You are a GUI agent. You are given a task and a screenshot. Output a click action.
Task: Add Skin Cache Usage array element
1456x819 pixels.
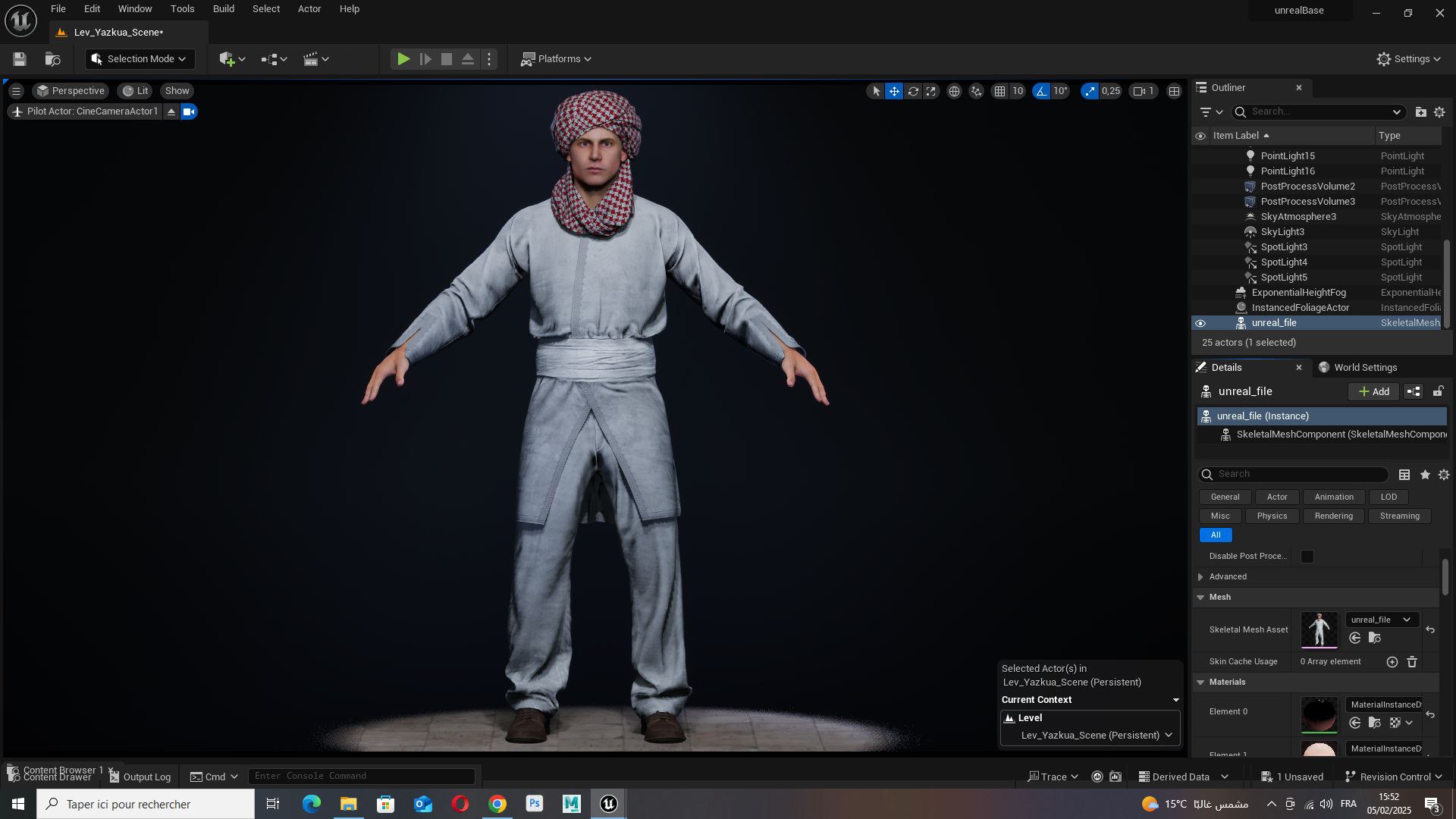[x=1392, y=663]
